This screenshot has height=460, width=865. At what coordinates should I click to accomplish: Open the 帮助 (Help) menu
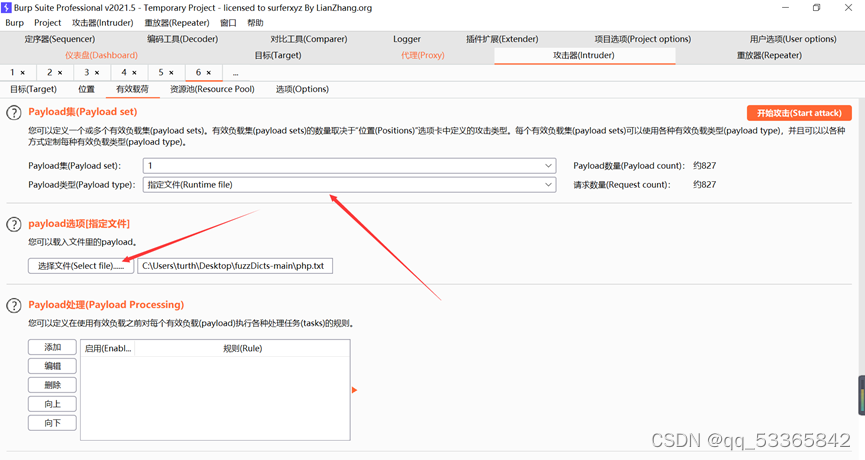click(255, 23)
